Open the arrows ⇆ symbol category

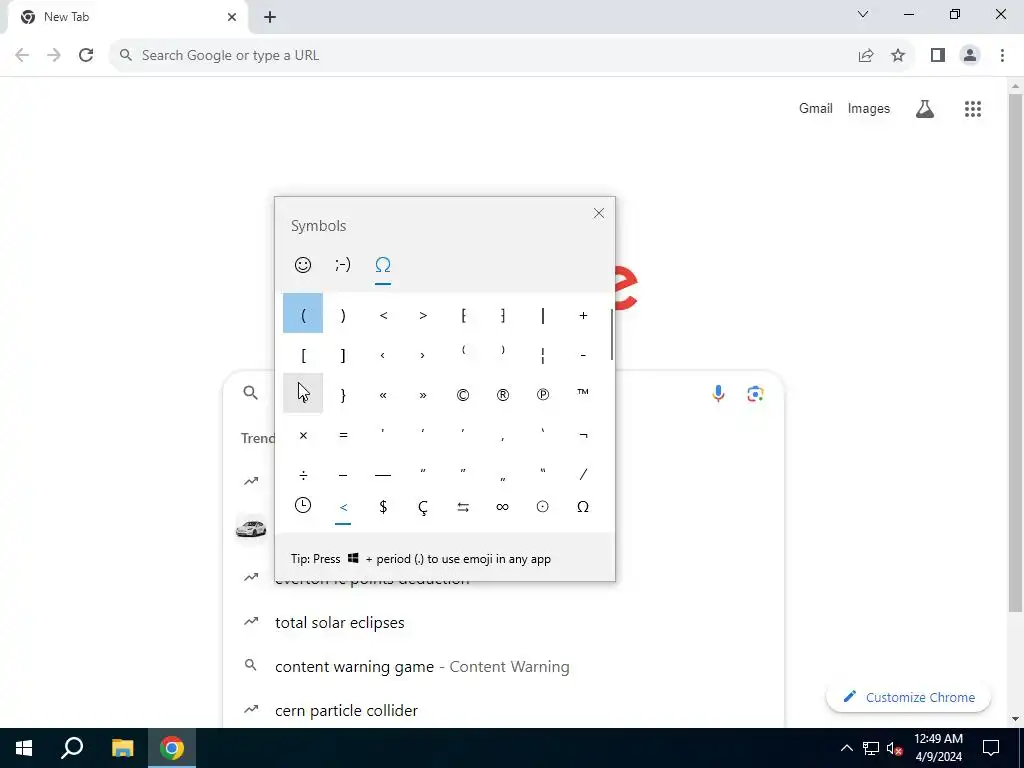[463, 507]
